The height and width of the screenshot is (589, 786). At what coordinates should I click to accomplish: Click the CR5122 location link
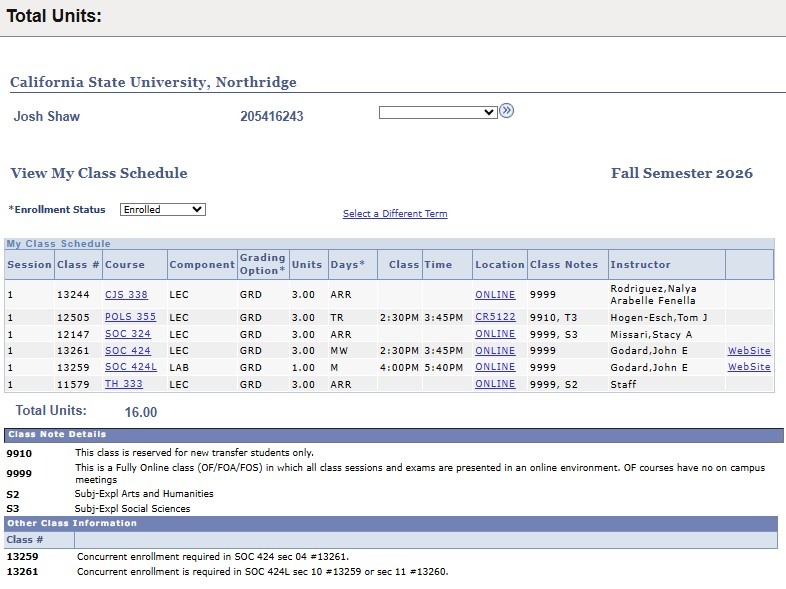pos(495,317)
